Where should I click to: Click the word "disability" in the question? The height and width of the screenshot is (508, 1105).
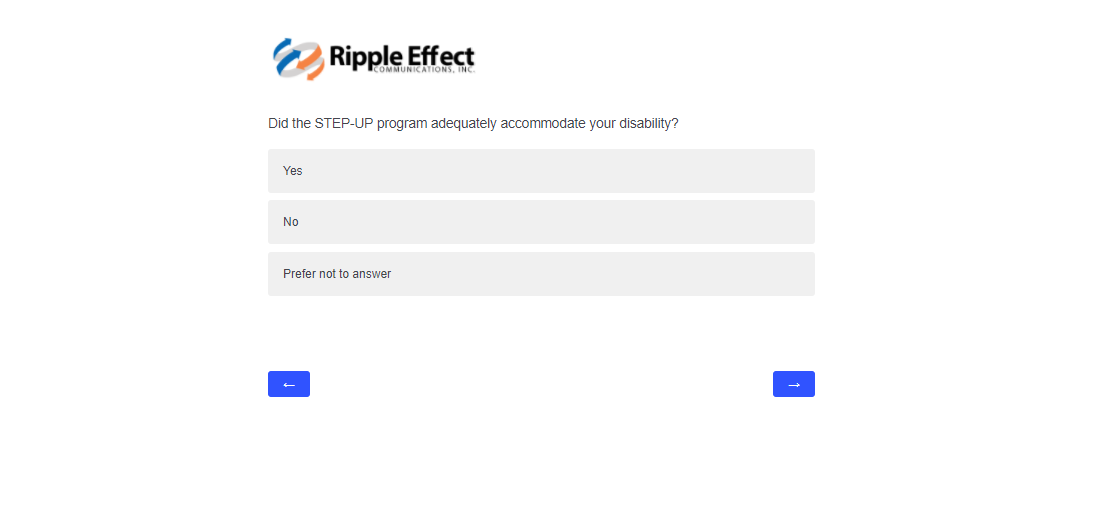coord(646,124)
